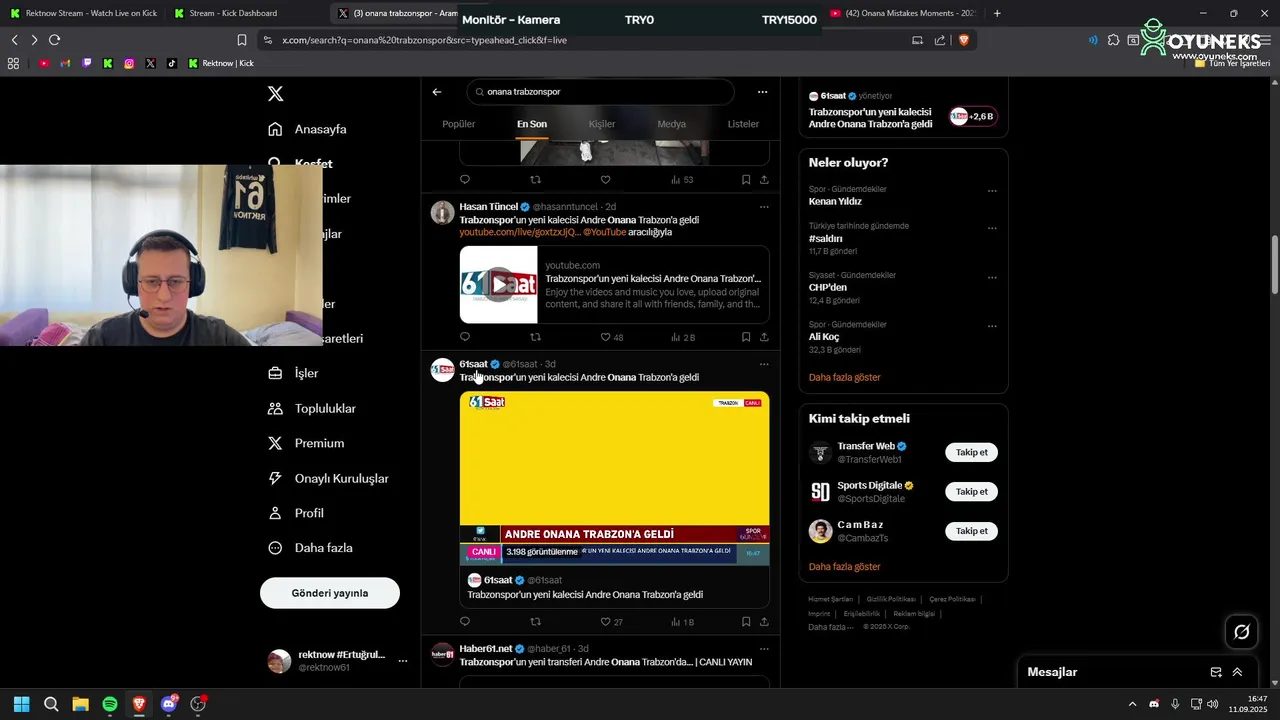Reply to Hasan Tüncel's post
The image size is (1280, 720).
point(465,337)
